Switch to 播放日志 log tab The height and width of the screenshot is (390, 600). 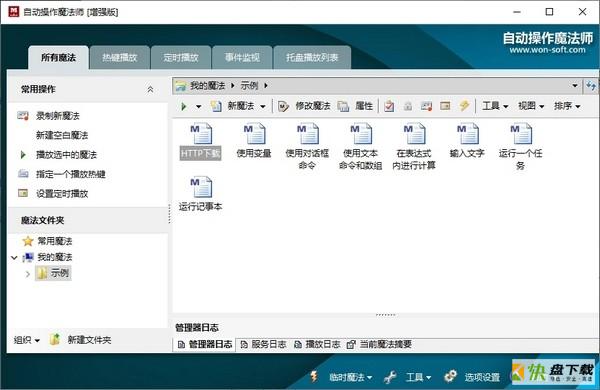coord(317,344)
